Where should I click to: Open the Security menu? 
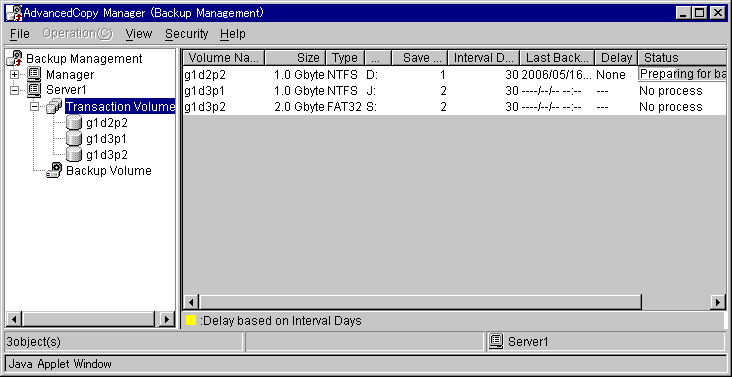tap(186, 34)
